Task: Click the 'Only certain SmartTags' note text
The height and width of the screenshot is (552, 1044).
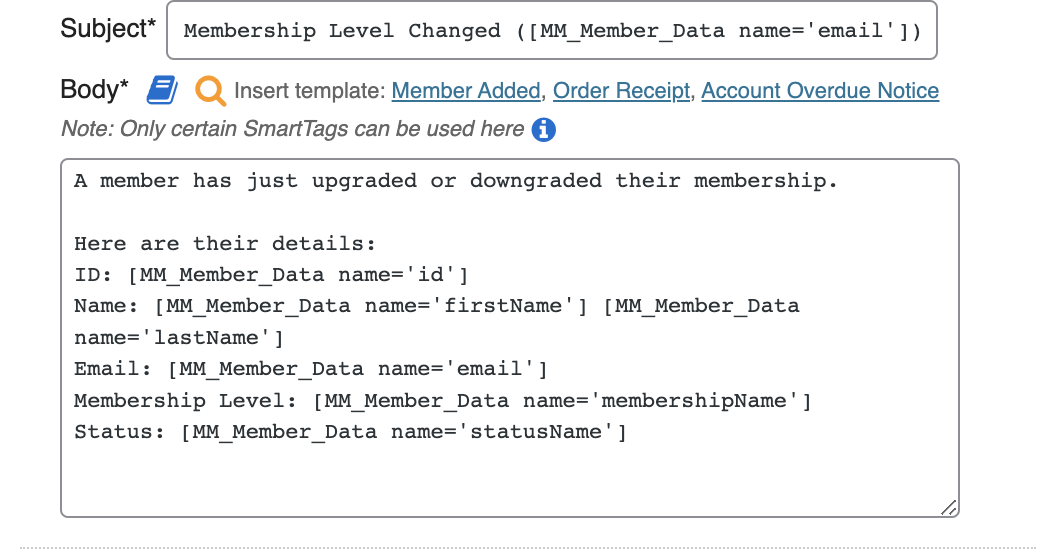Action: pyautogui.click(x=292, y=129)
